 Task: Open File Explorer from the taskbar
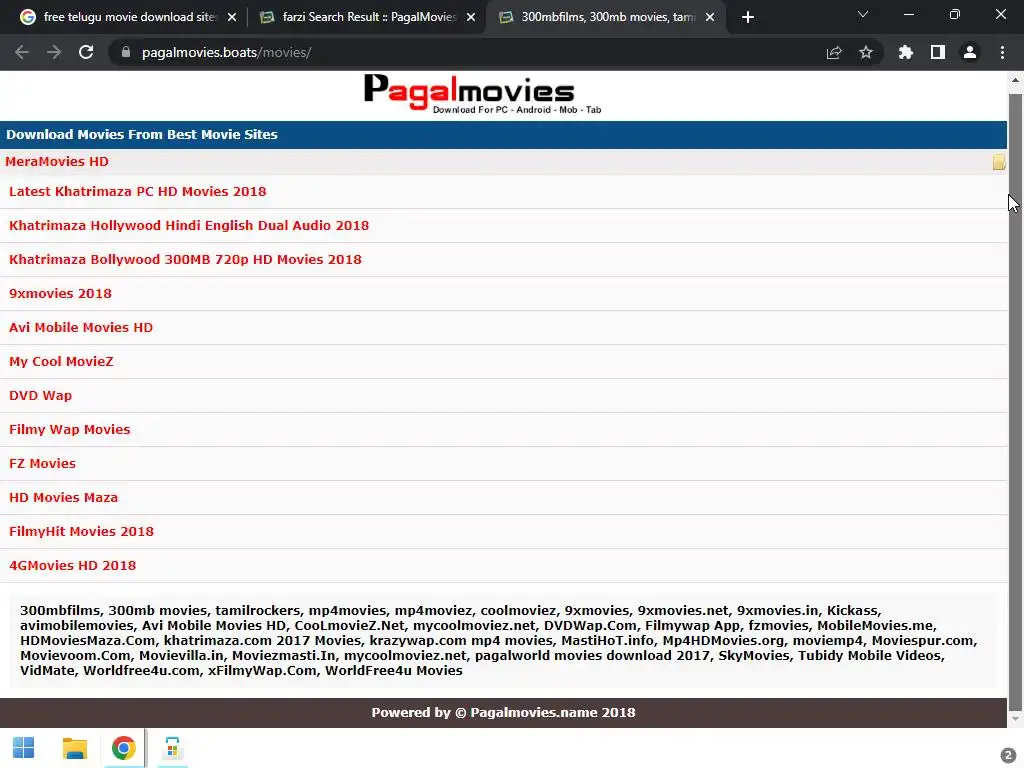(x=74, y=748)
